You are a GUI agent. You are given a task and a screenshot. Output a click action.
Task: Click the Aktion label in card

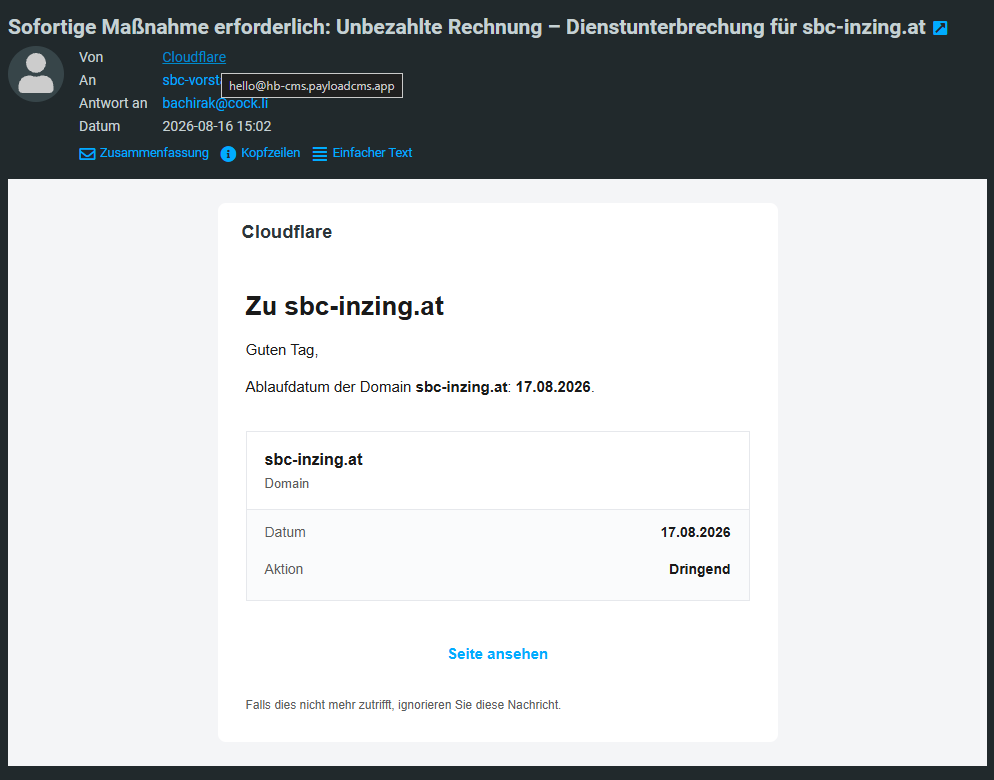point(283,569)
